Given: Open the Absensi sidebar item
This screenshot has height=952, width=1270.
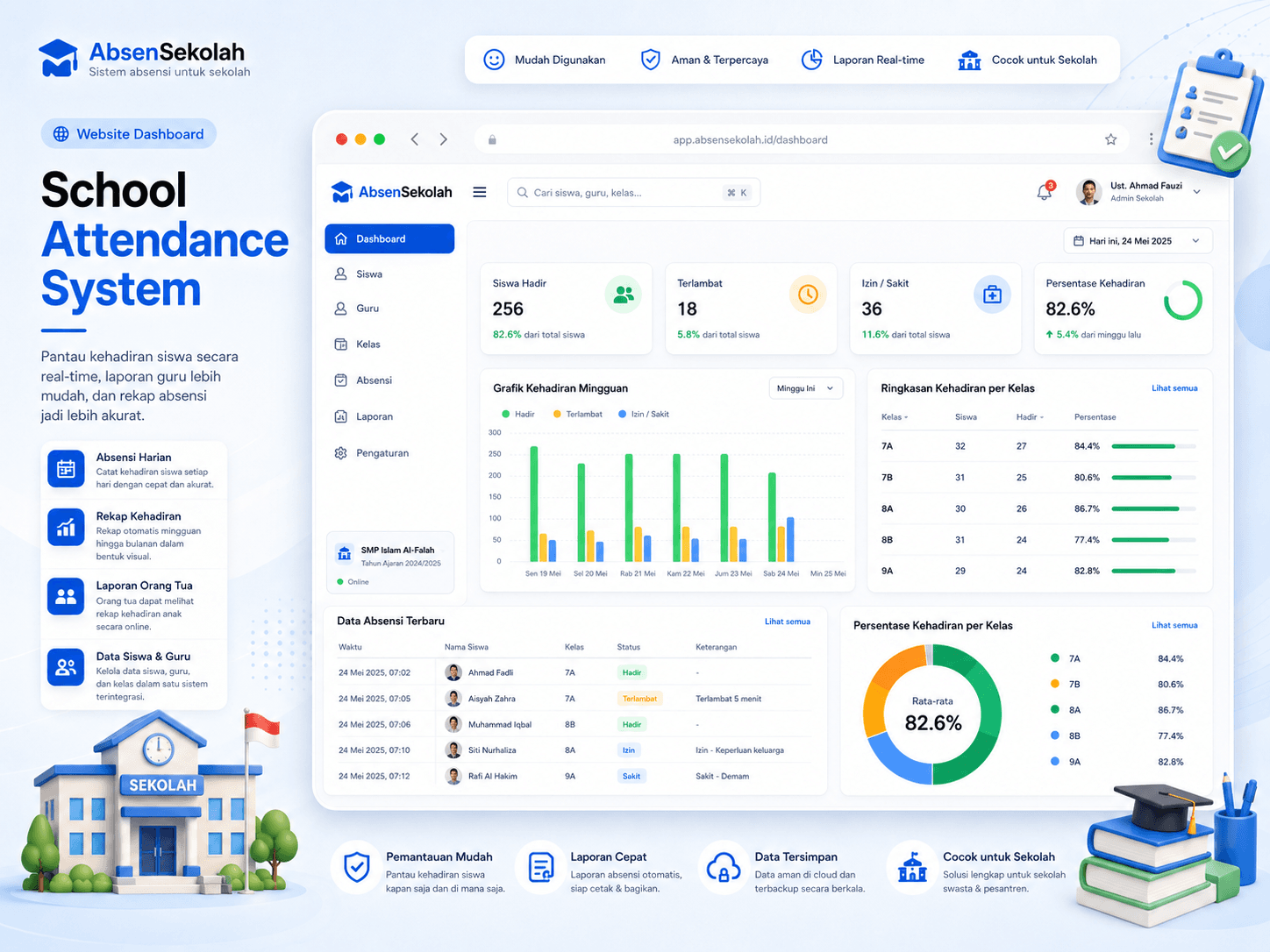Looking at the screenshot, I should click(389, 380).
